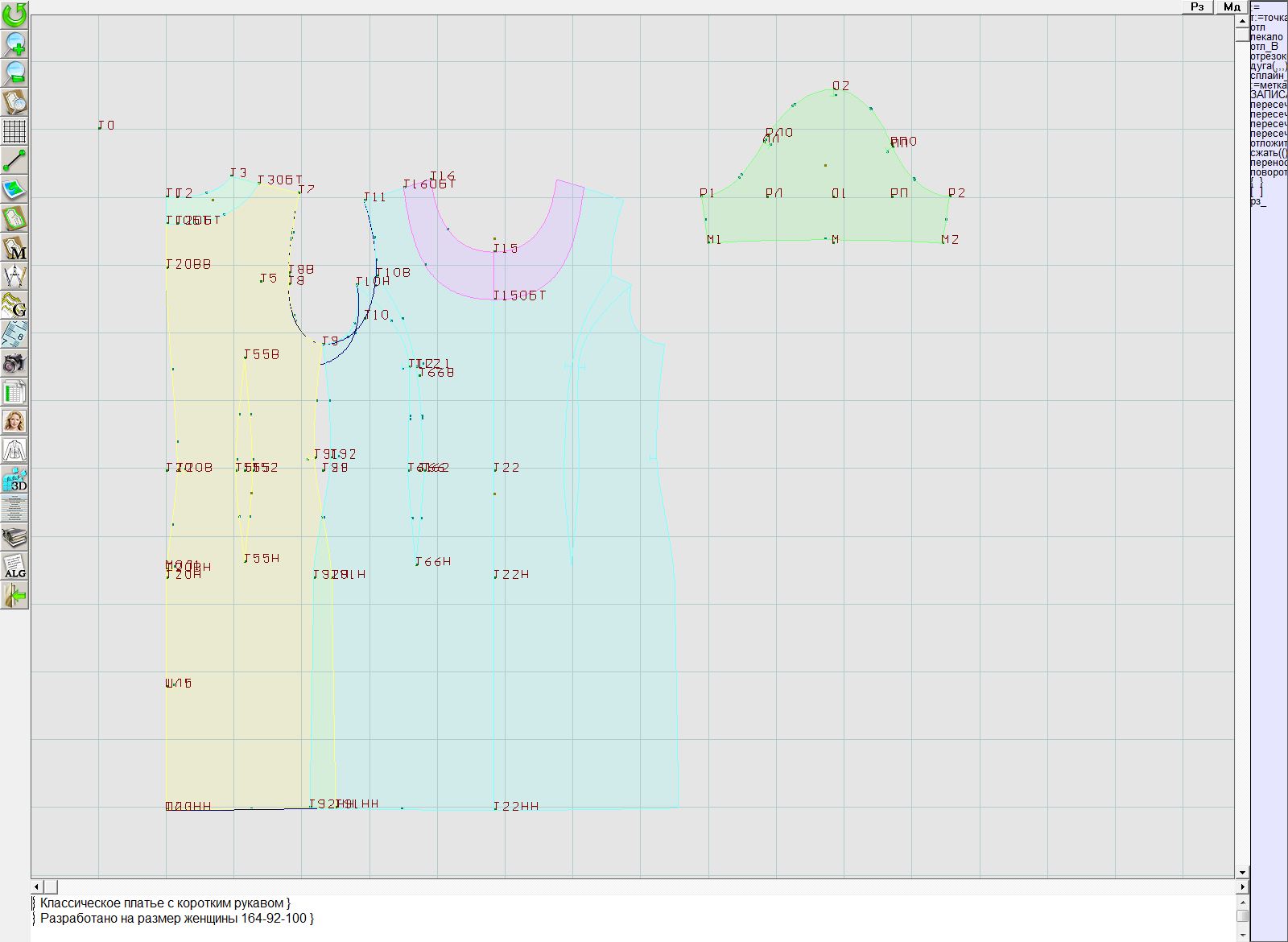
Task: Select the drafting compass tool icon
Action: click(14, 277)
